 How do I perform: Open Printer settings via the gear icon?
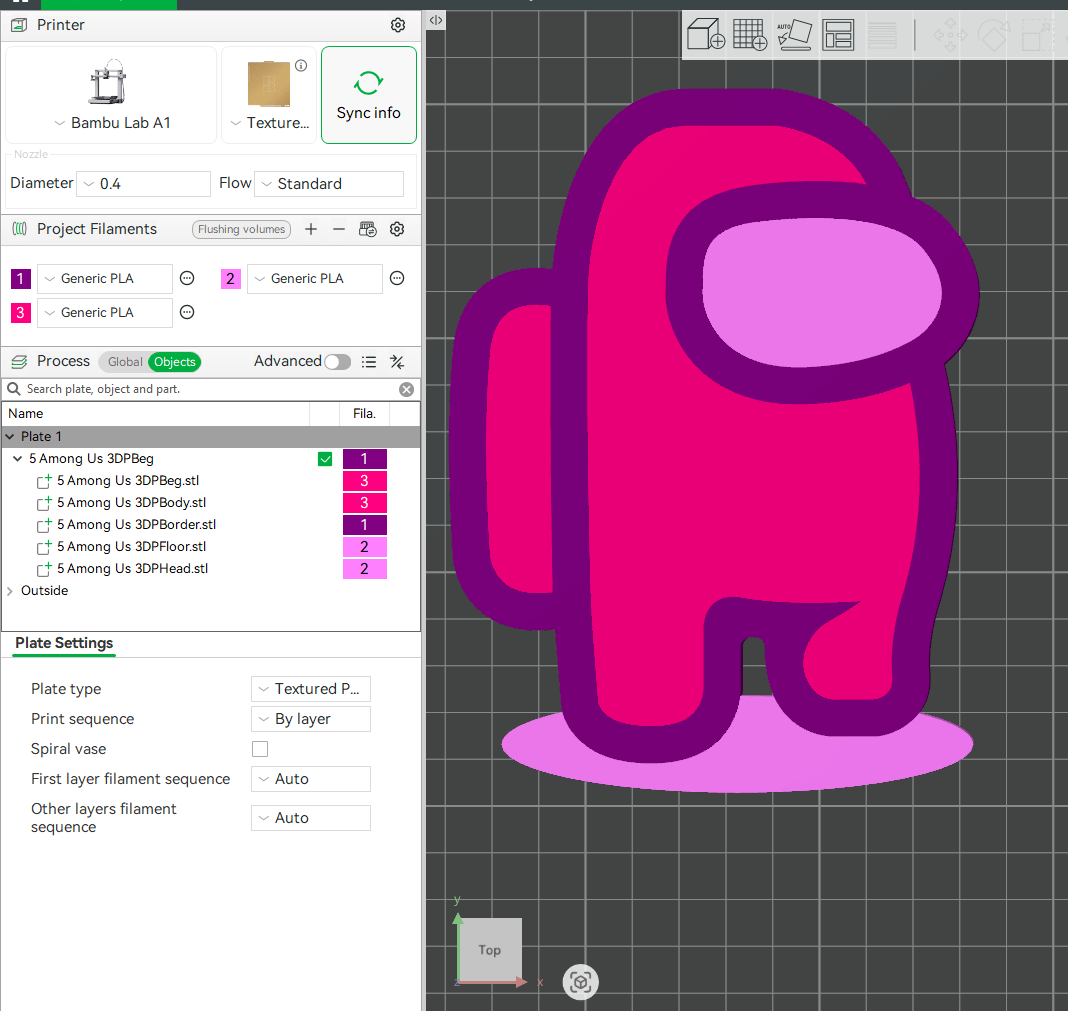pos(397,25)
